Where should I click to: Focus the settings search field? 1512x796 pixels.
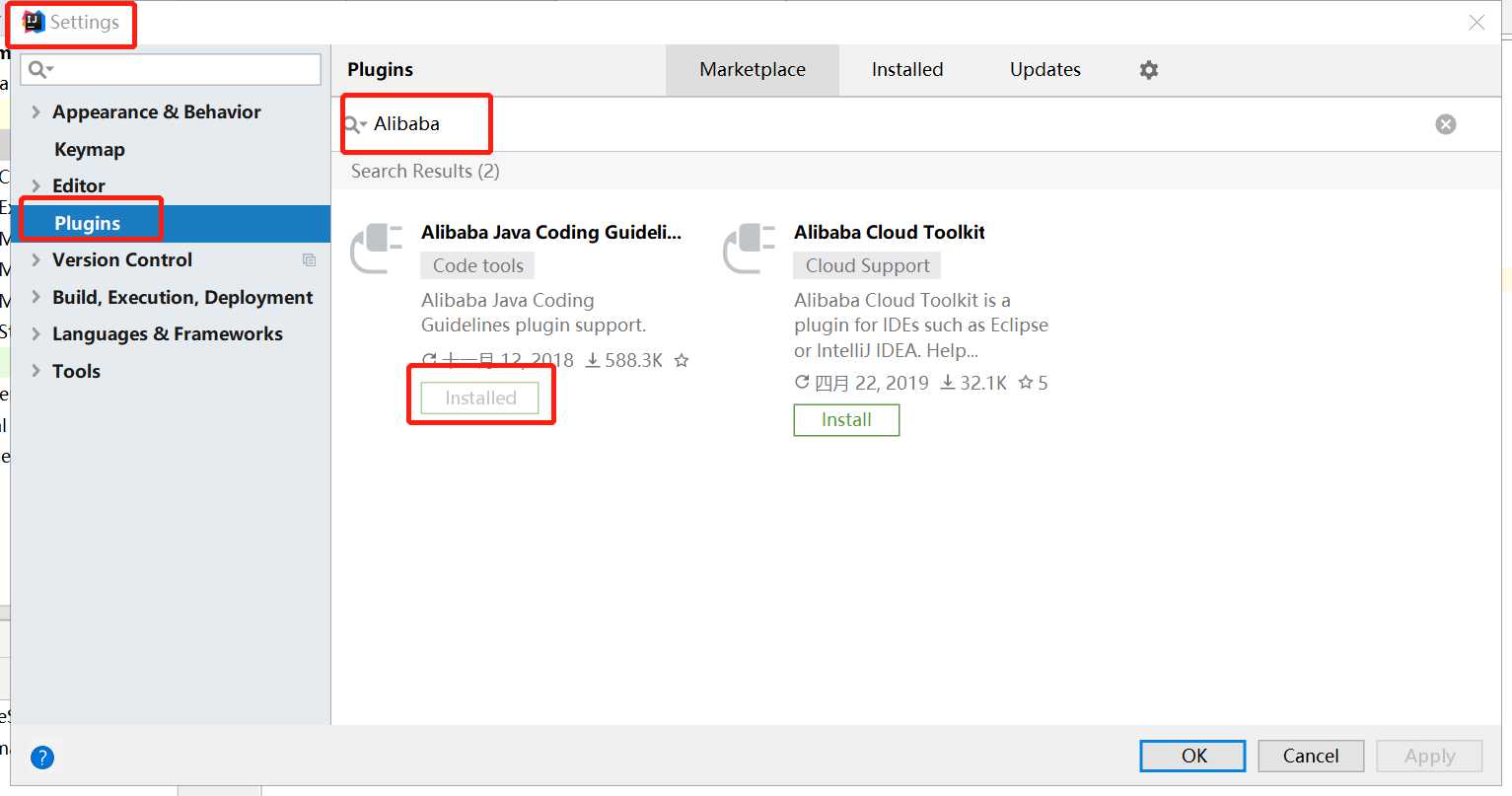point(172,69)
